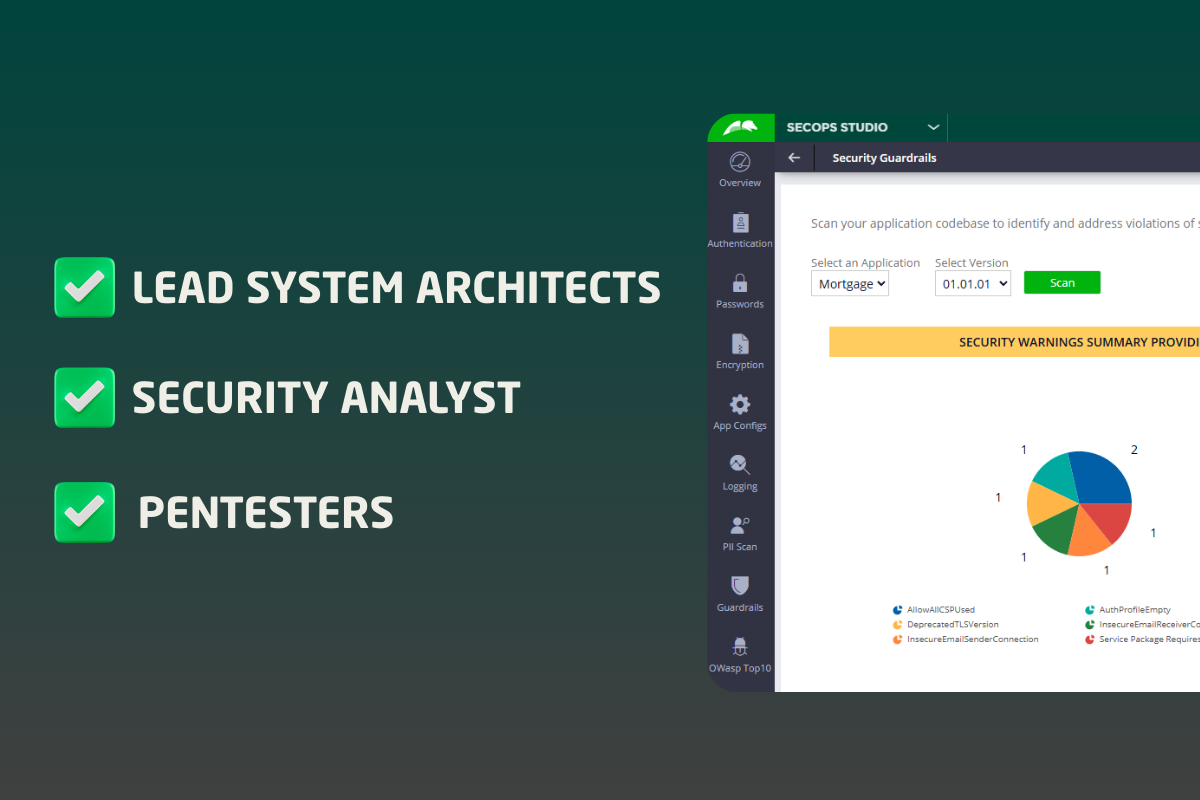Click the InsecureEmailReceiver legend entry
The height and width of the screenshot is (800, 1200).
1142,624
